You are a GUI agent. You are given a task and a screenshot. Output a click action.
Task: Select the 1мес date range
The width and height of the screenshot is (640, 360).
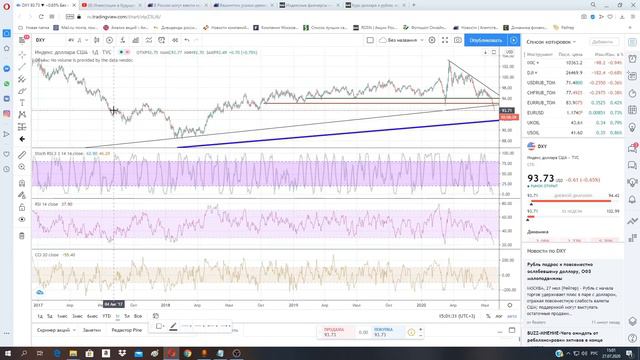pyautogui.click(x=62, y=316)
